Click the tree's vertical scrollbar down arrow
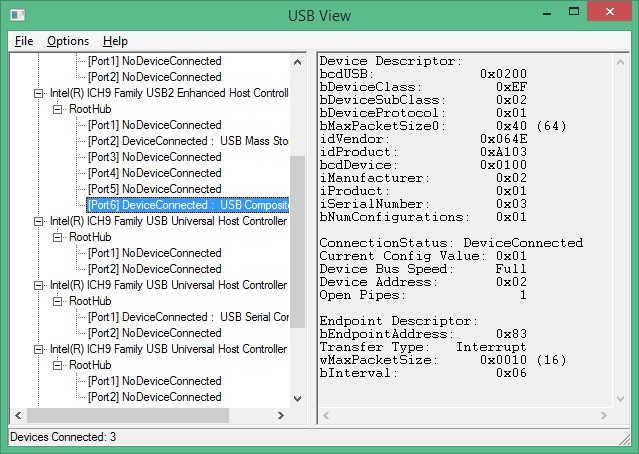 (x=298, y=398)
